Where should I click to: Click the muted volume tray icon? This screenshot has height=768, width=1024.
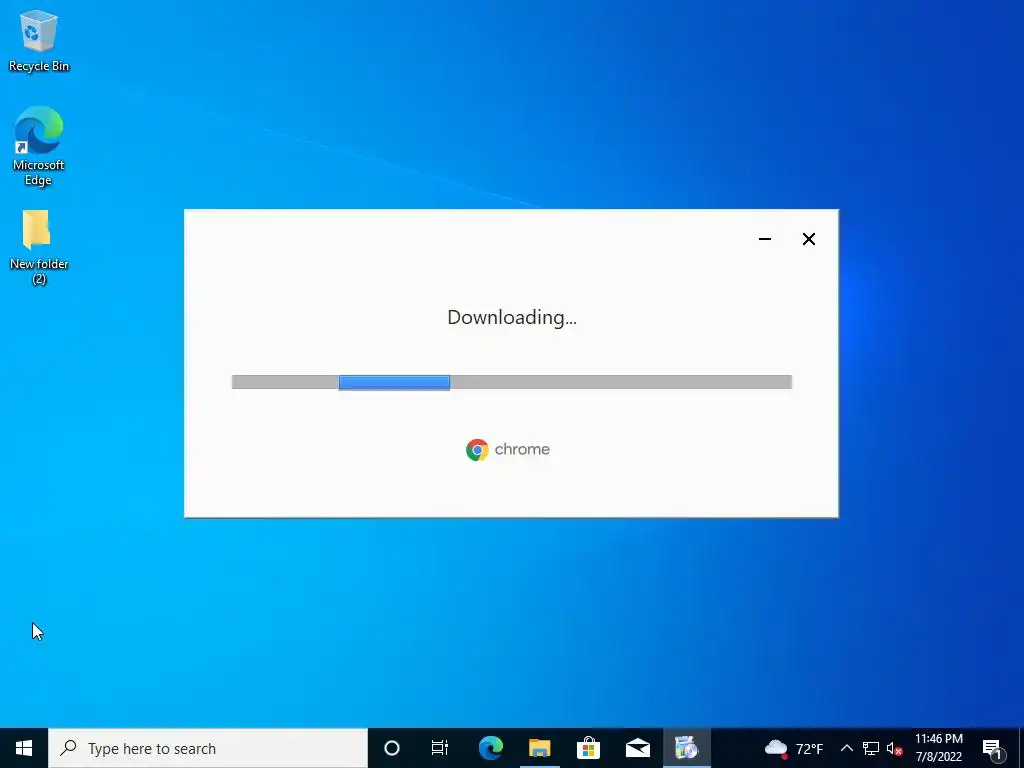[894, 748]
